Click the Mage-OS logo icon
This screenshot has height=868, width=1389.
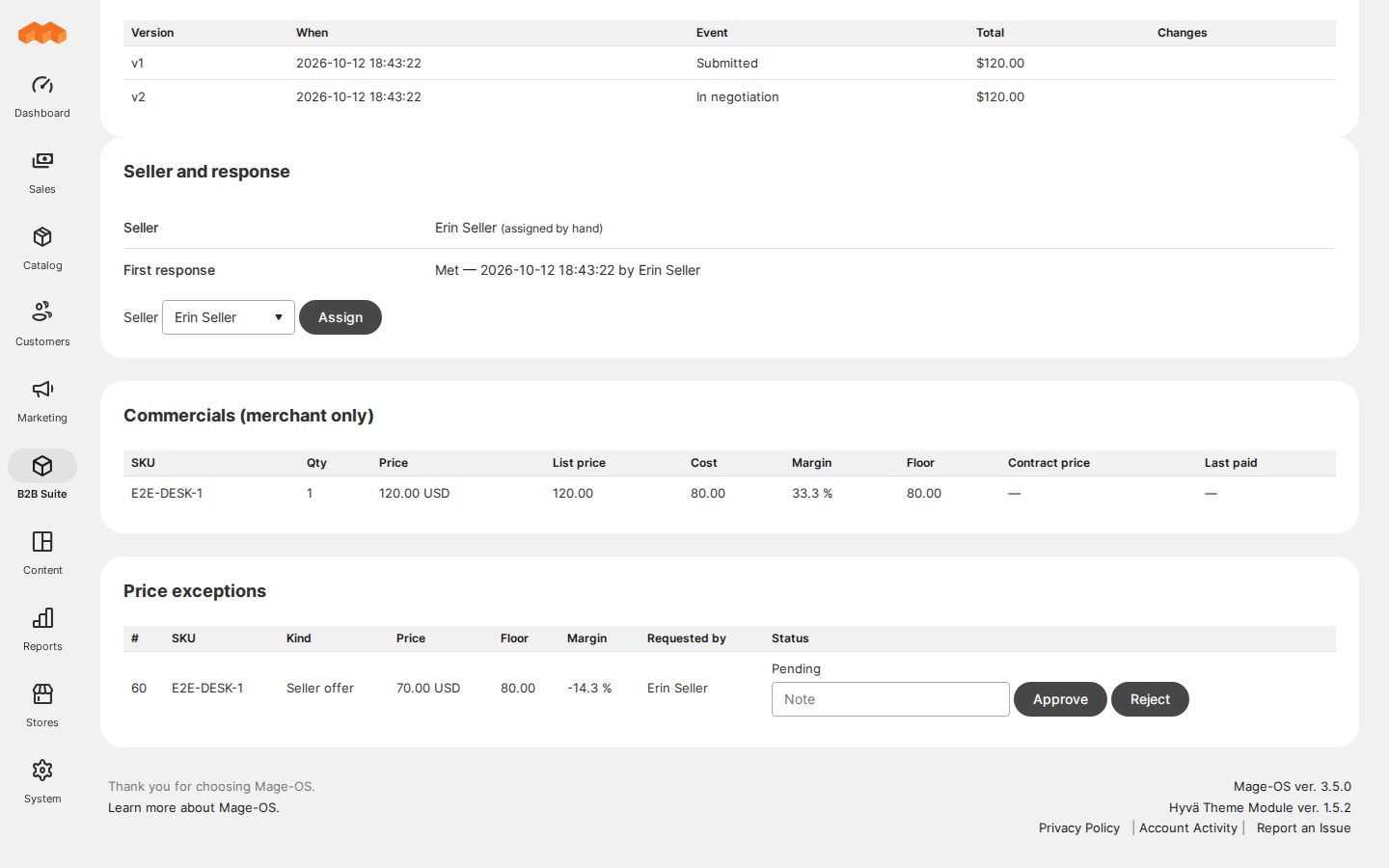click(42, 34)
